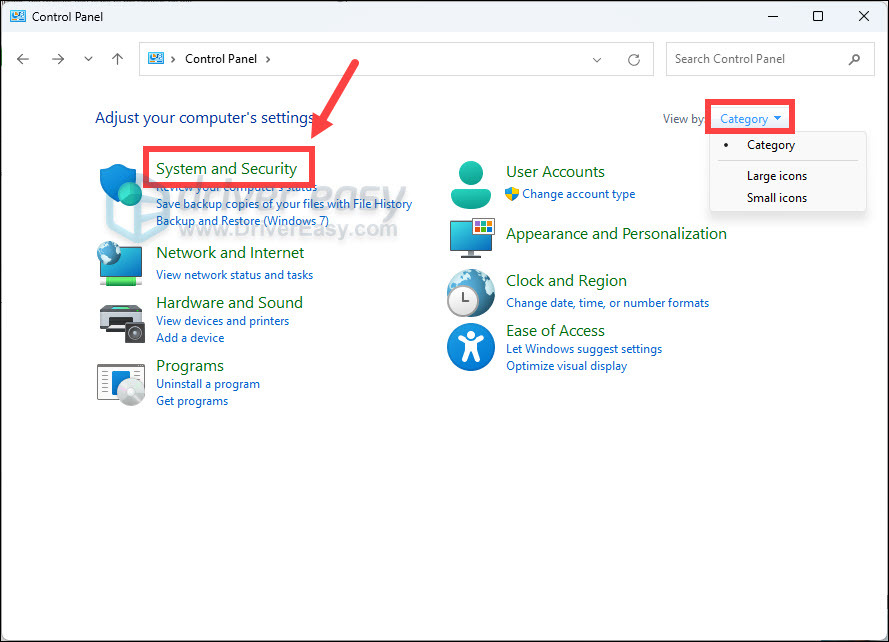Image resolution: width=889 pixels, height=642 pixels.
Task: Open the Ease of Access icon
Action: click(470, 347)
